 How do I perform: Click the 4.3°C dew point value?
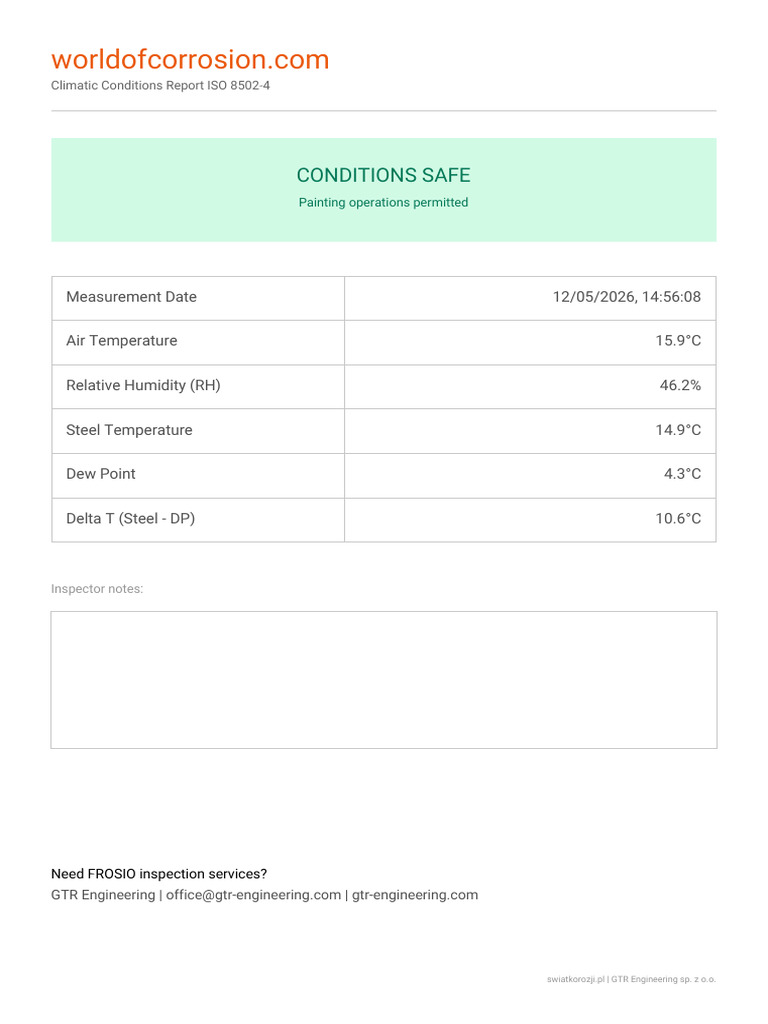pos(682,474)
